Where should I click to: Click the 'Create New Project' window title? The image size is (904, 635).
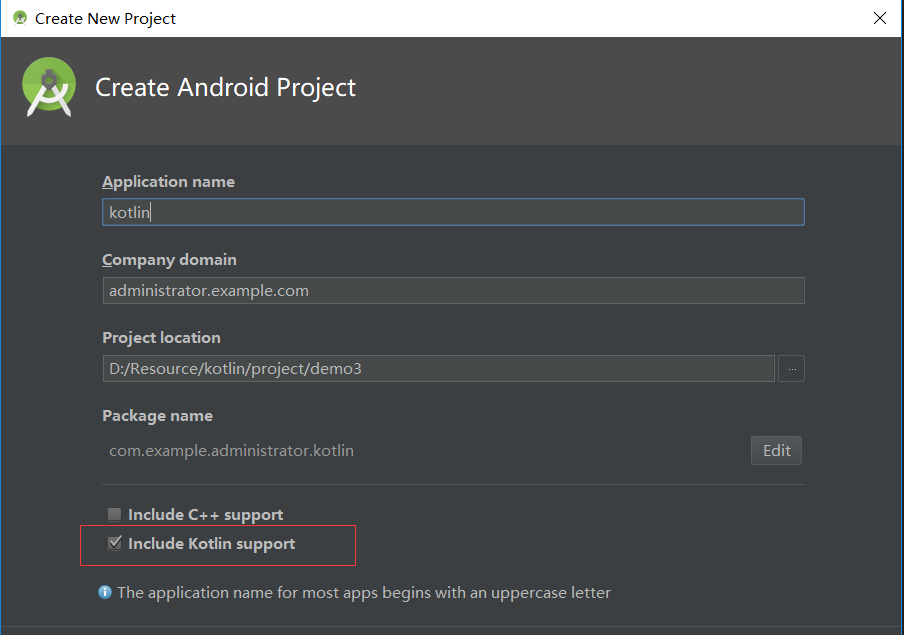coord(105,18)
